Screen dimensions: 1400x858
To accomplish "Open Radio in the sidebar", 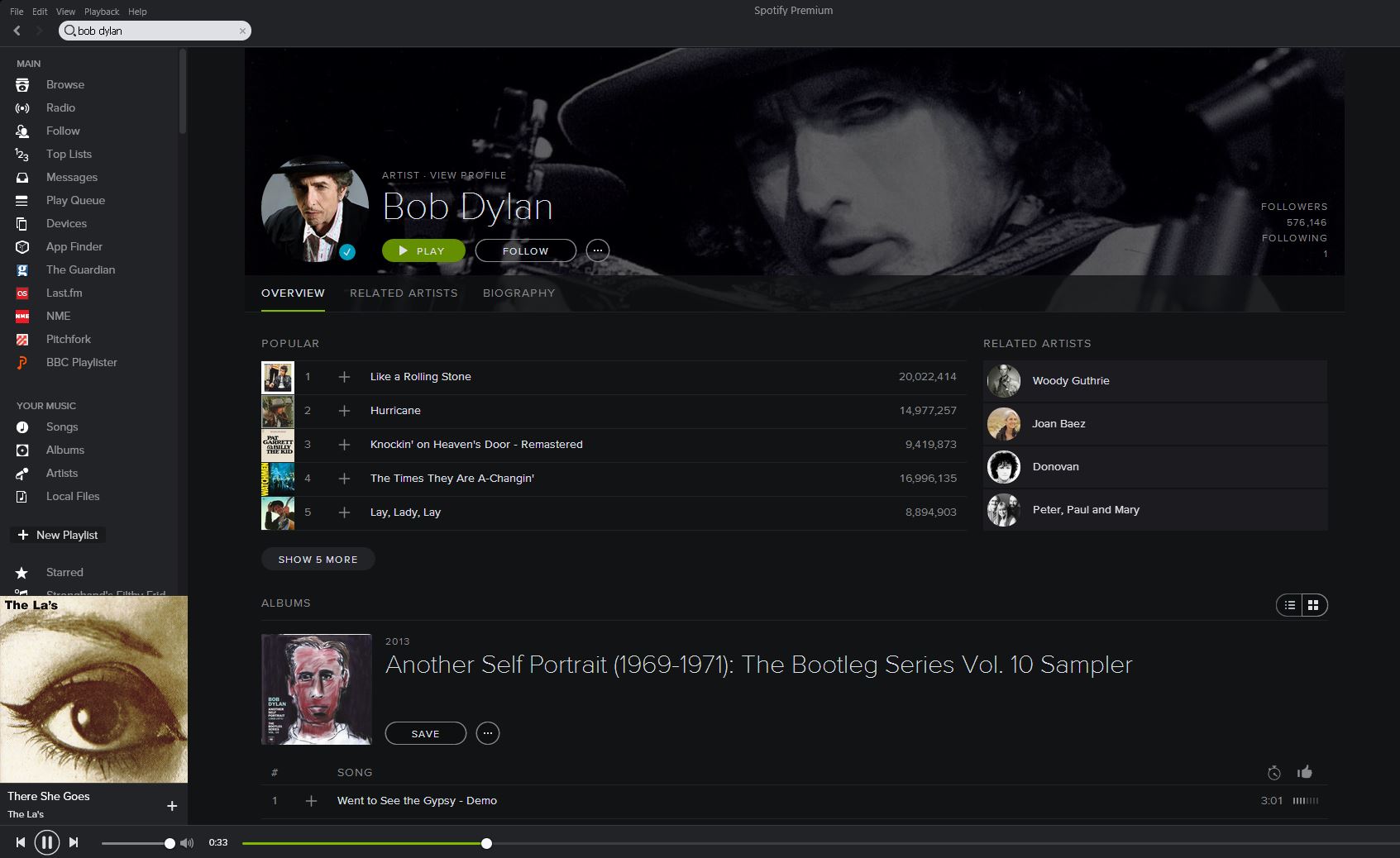I will click(60, 107).
